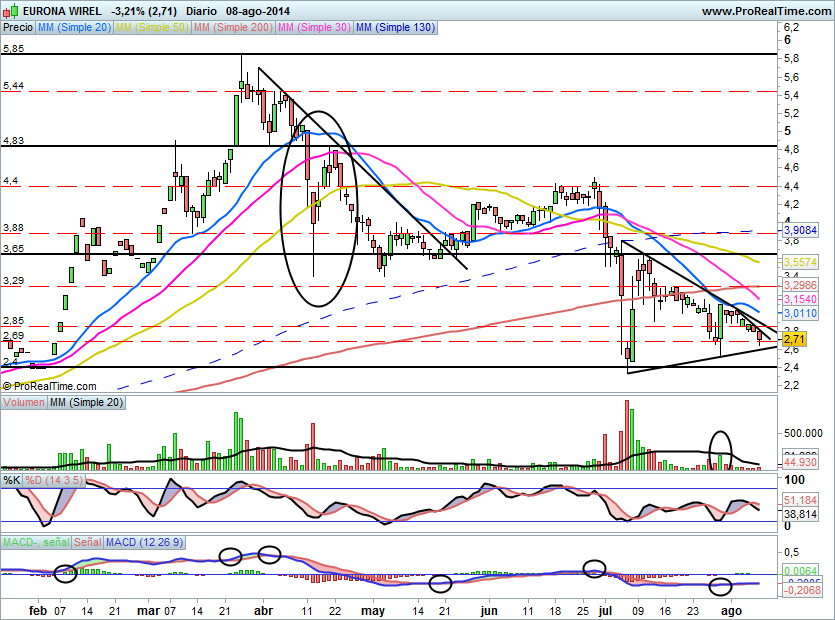Click the yellow 2,71 current price tag
Viewport: 835px width, 620px height.
793,339
